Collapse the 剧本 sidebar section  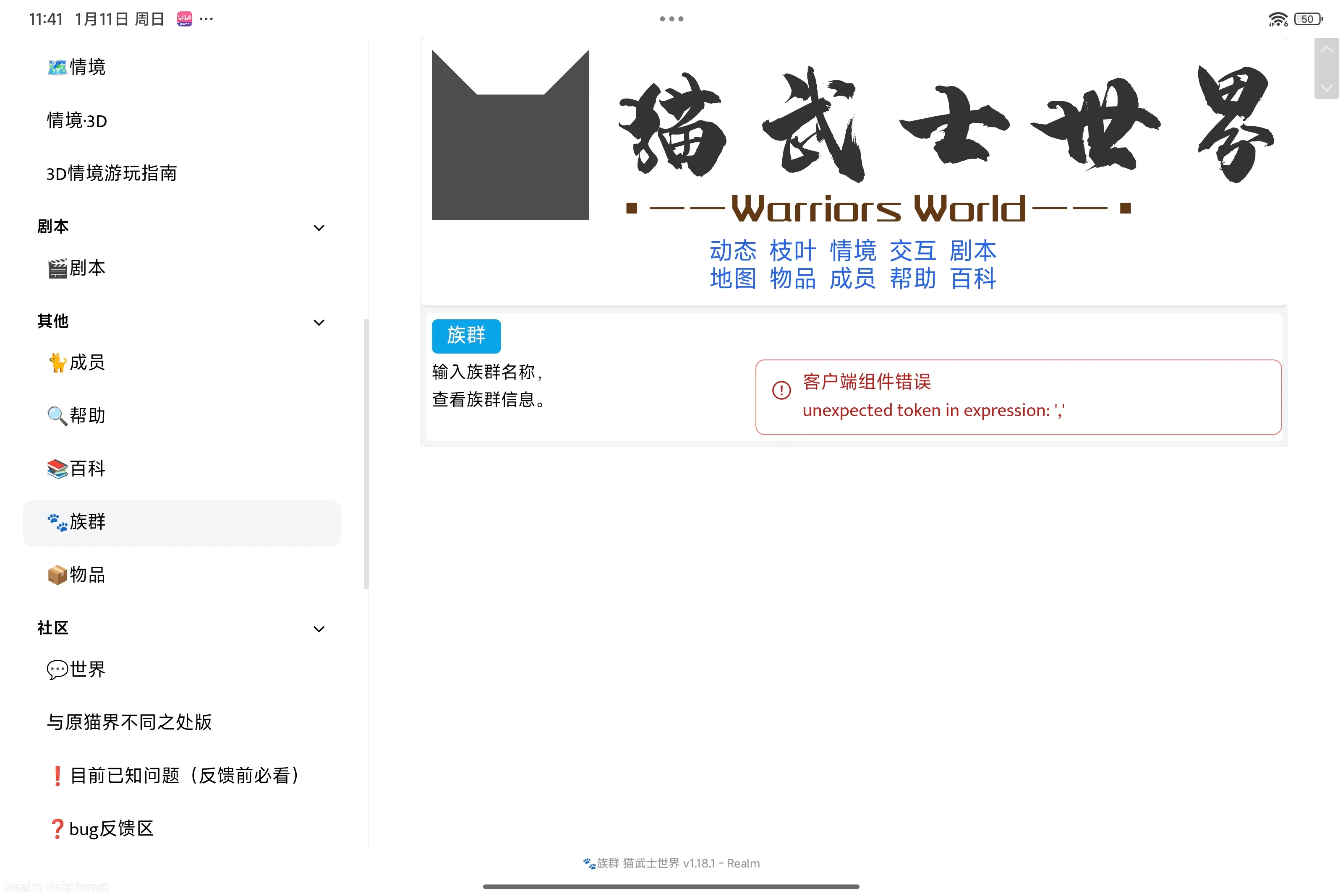point(319,227)
